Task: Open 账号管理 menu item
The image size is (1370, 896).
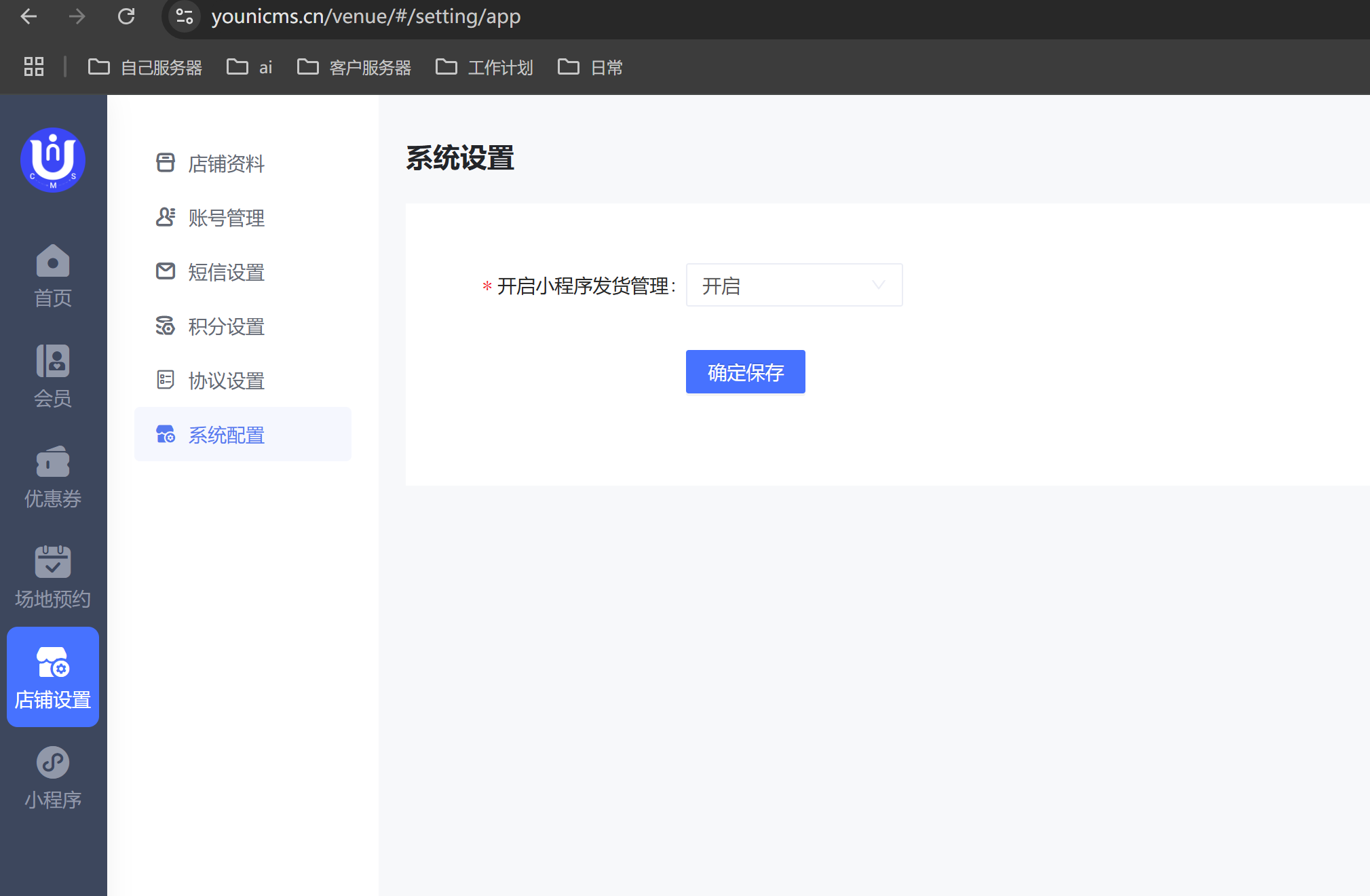Action: [243, 217]
